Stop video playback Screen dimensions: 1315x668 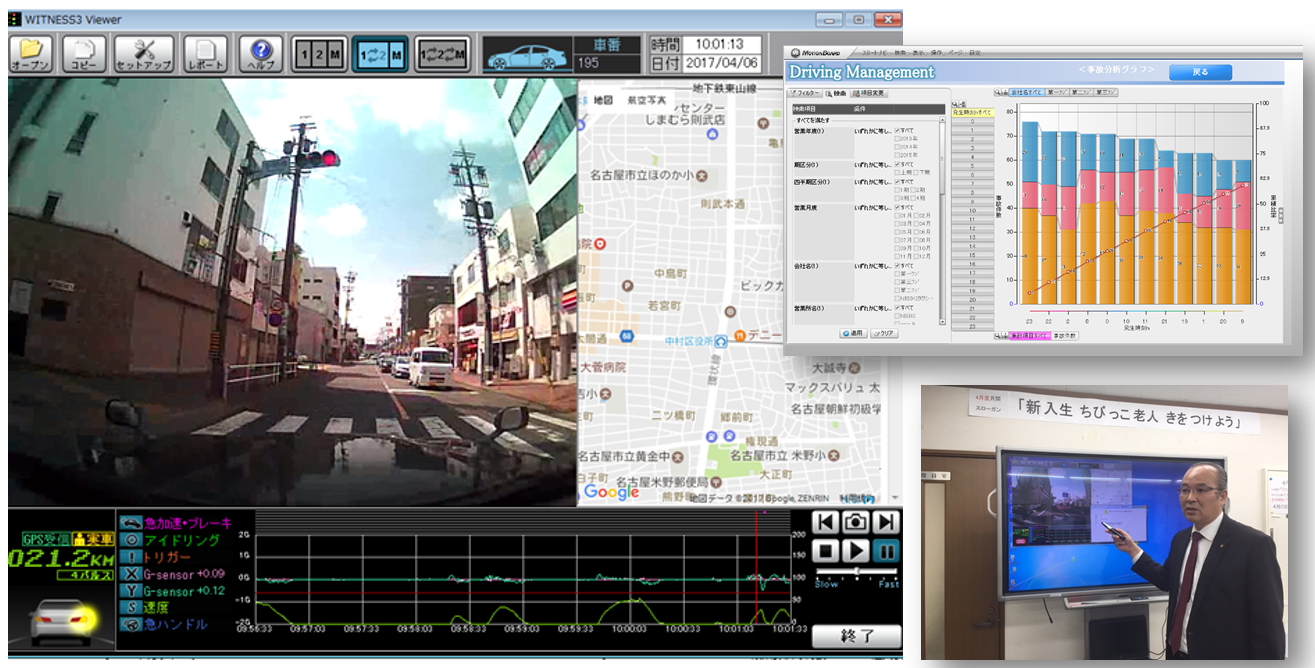824,551
